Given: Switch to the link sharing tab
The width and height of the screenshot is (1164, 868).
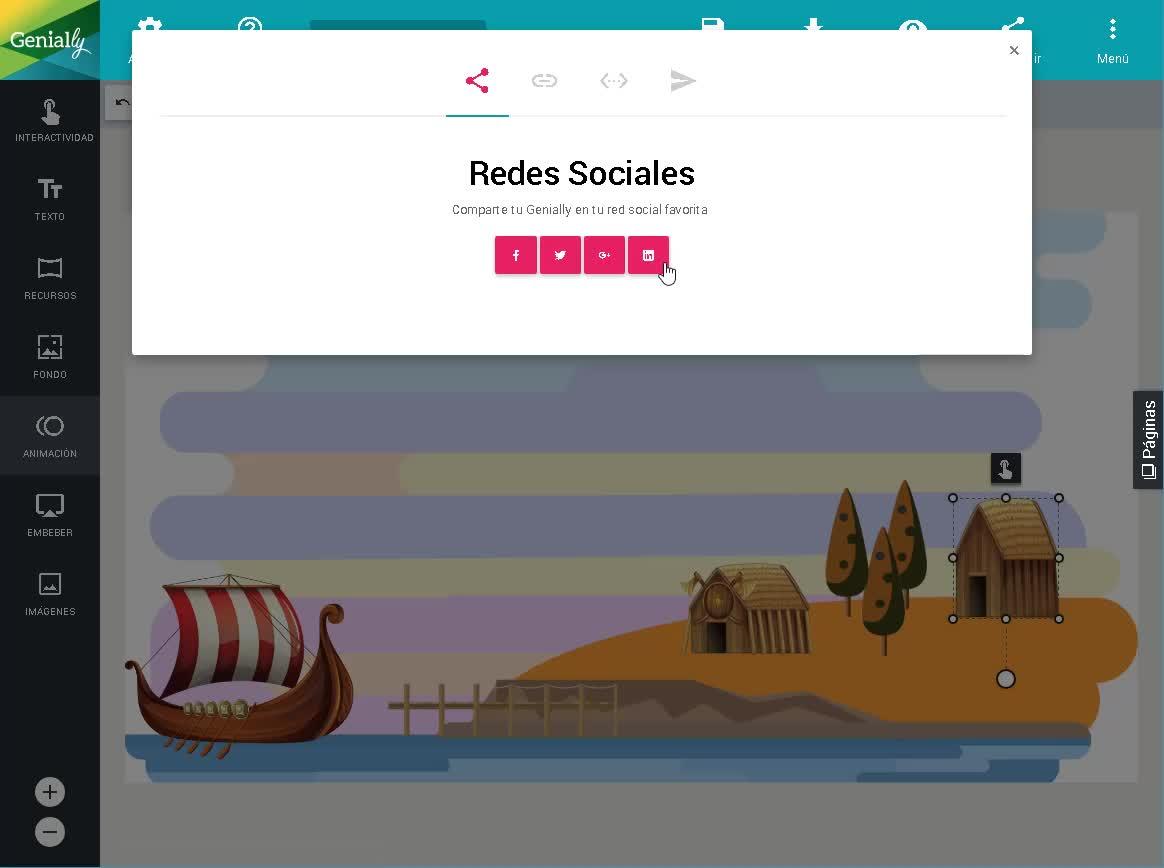Looking at the screenshot, I should point(544,80).
